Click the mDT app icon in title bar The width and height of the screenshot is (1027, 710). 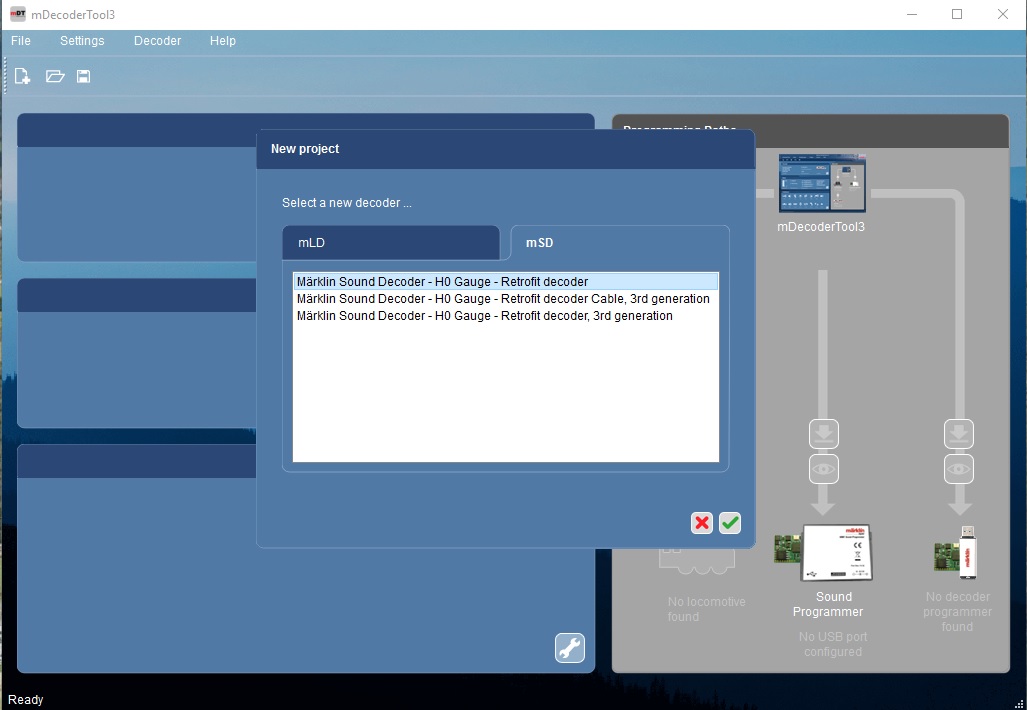(18, 14)
